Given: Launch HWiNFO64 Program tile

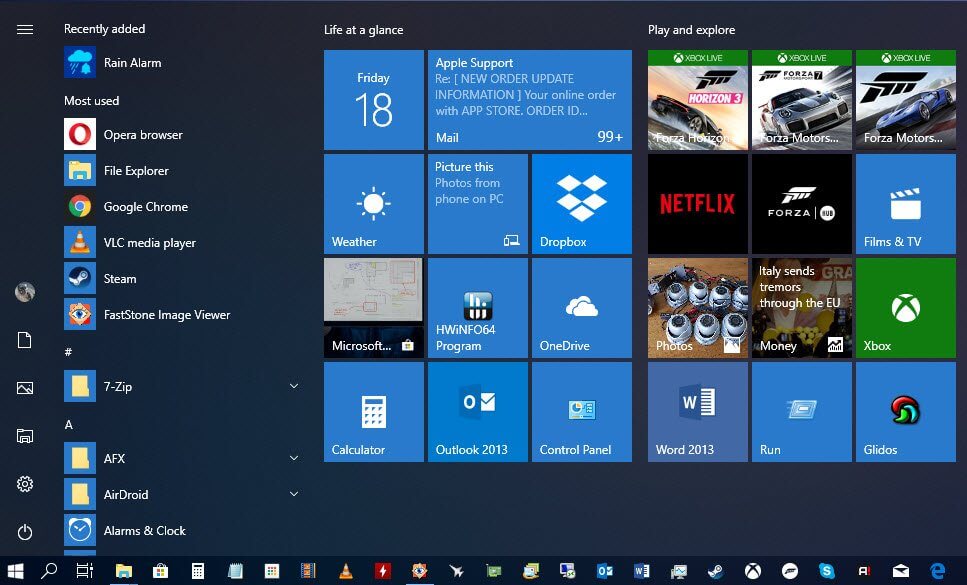Looking at the screenshot, I should click(477, 308).
